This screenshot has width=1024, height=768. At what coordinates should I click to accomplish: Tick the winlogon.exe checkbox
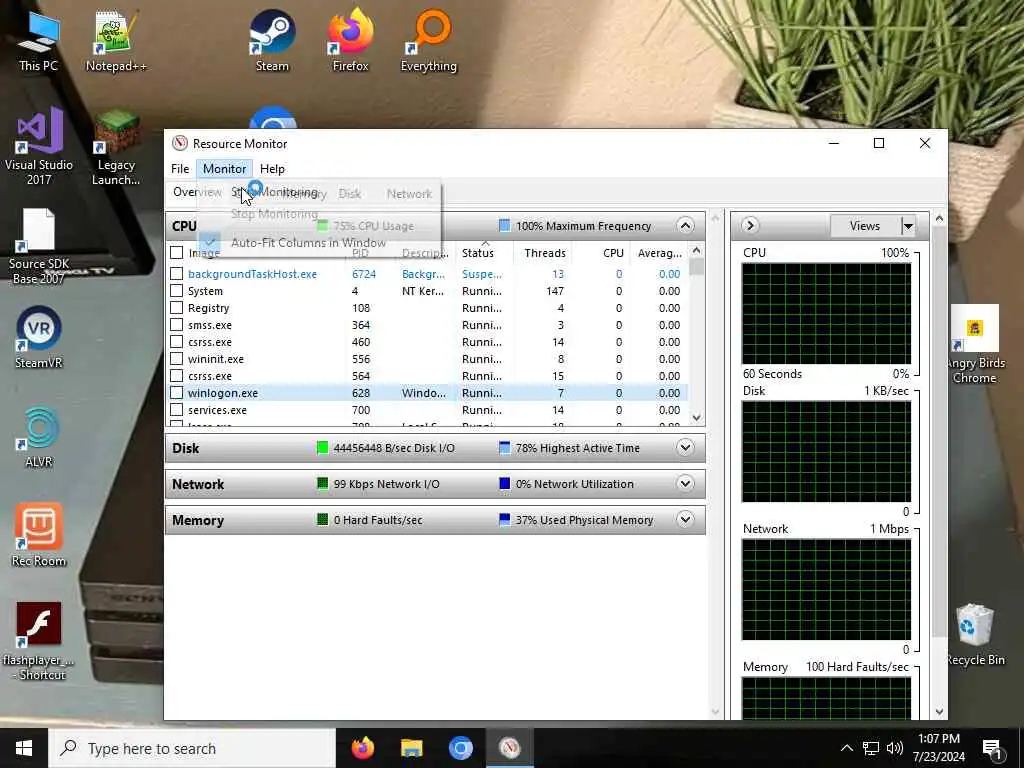point(176,392)
